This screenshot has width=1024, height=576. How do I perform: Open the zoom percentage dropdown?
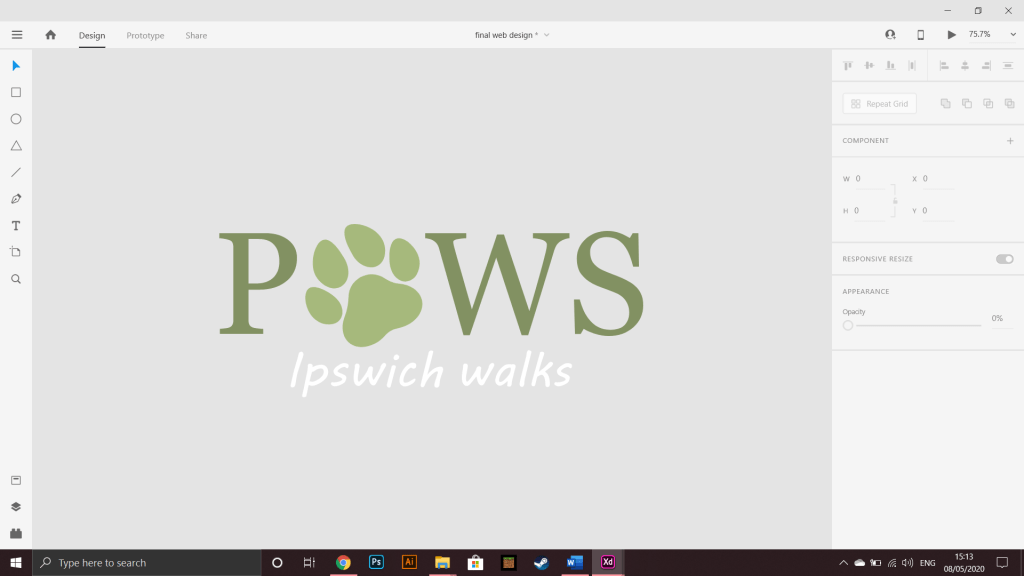tap(1013, 35)
